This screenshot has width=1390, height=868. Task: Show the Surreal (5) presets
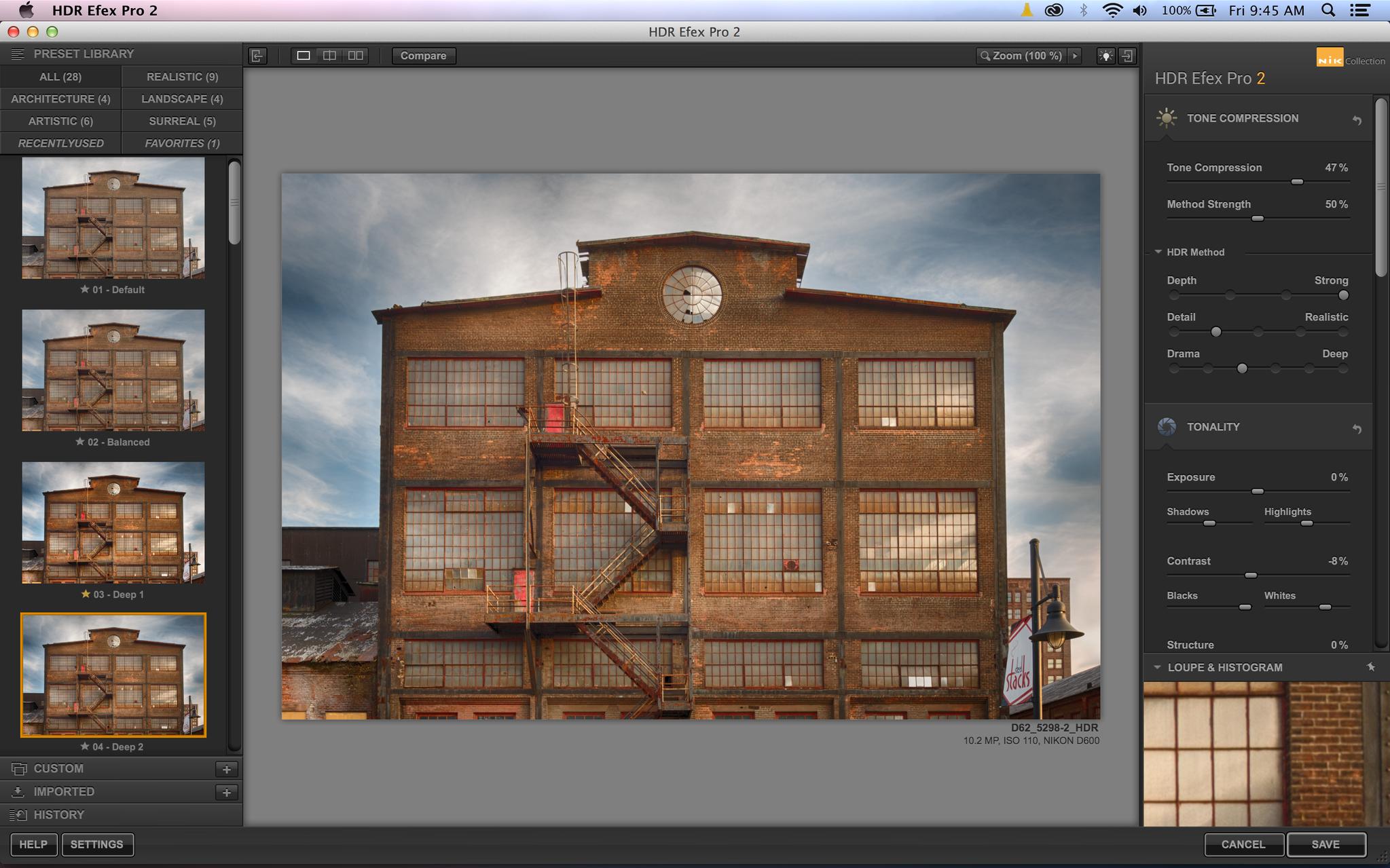[x=182, y=121]
